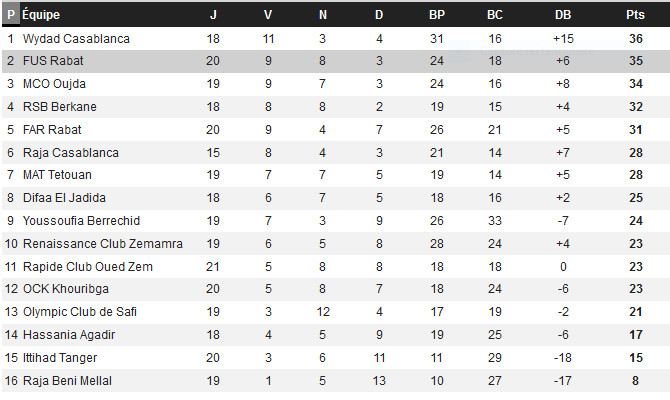Select Hassania Agadir team name
The height and width of the screenshot is (400, 670).
(x=69, y=335)
